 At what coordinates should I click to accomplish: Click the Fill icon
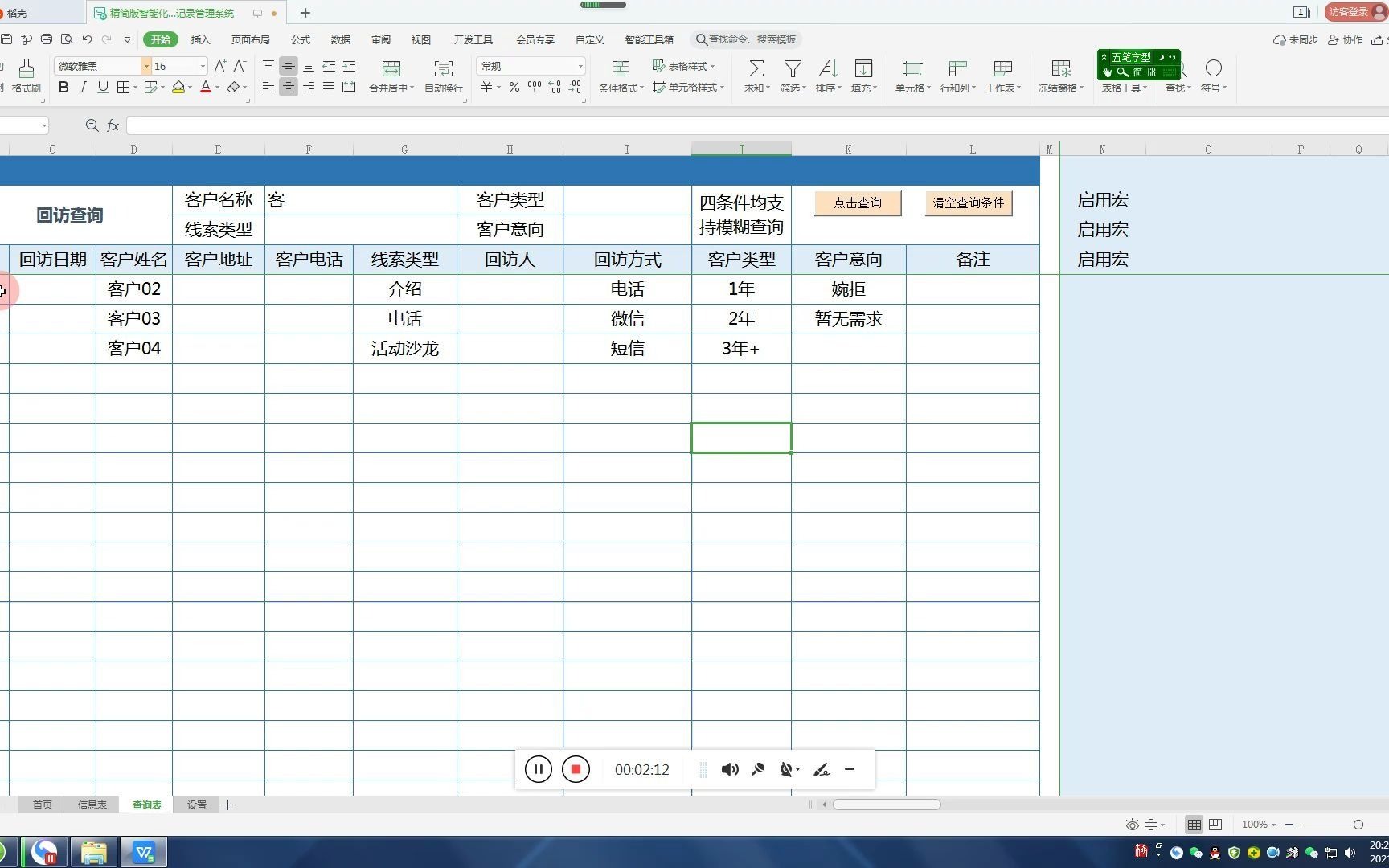point(864,68)
